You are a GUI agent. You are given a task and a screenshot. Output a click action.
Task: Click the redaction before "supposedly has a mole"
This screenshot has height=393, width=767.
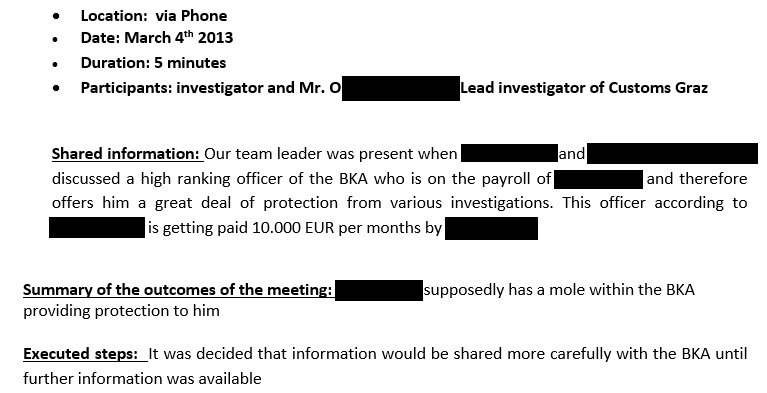click(379, 290)
